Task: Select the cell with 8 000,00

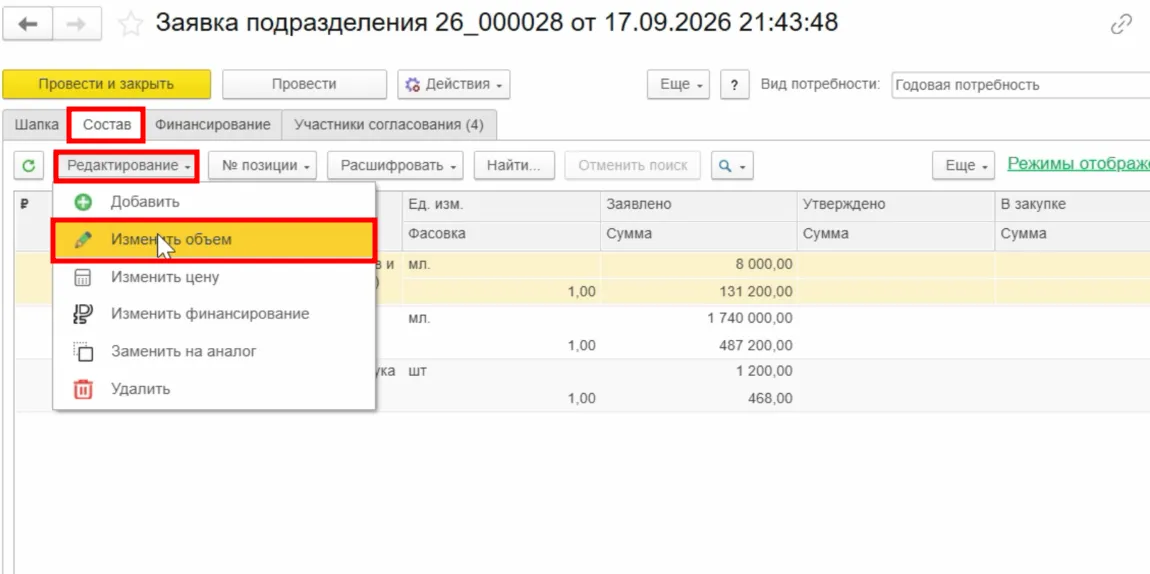Action: (x=698, y=266)
